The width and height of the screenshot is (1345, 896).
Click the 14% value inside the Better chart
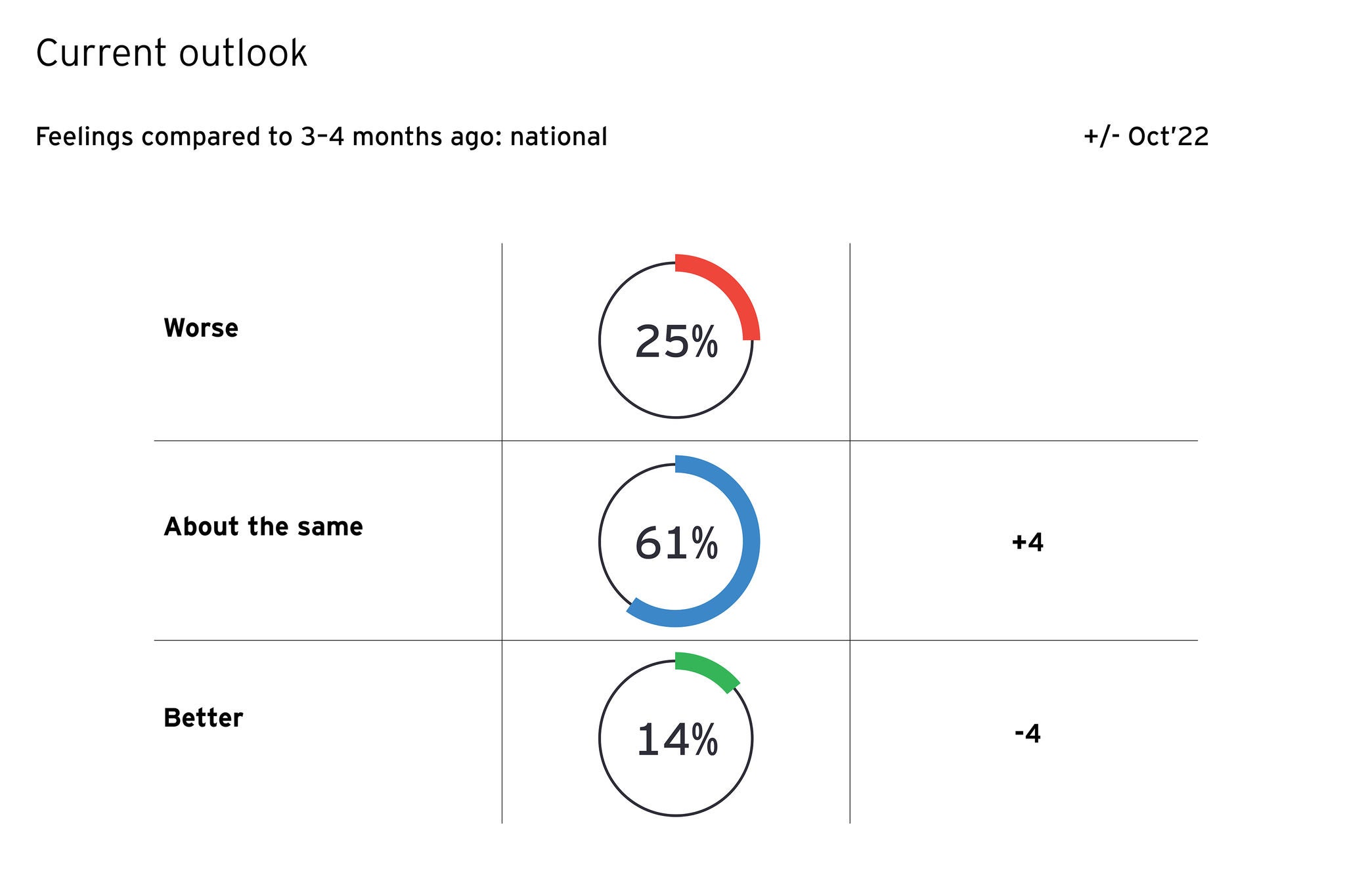pyautogui.click(x=676, y=740)
